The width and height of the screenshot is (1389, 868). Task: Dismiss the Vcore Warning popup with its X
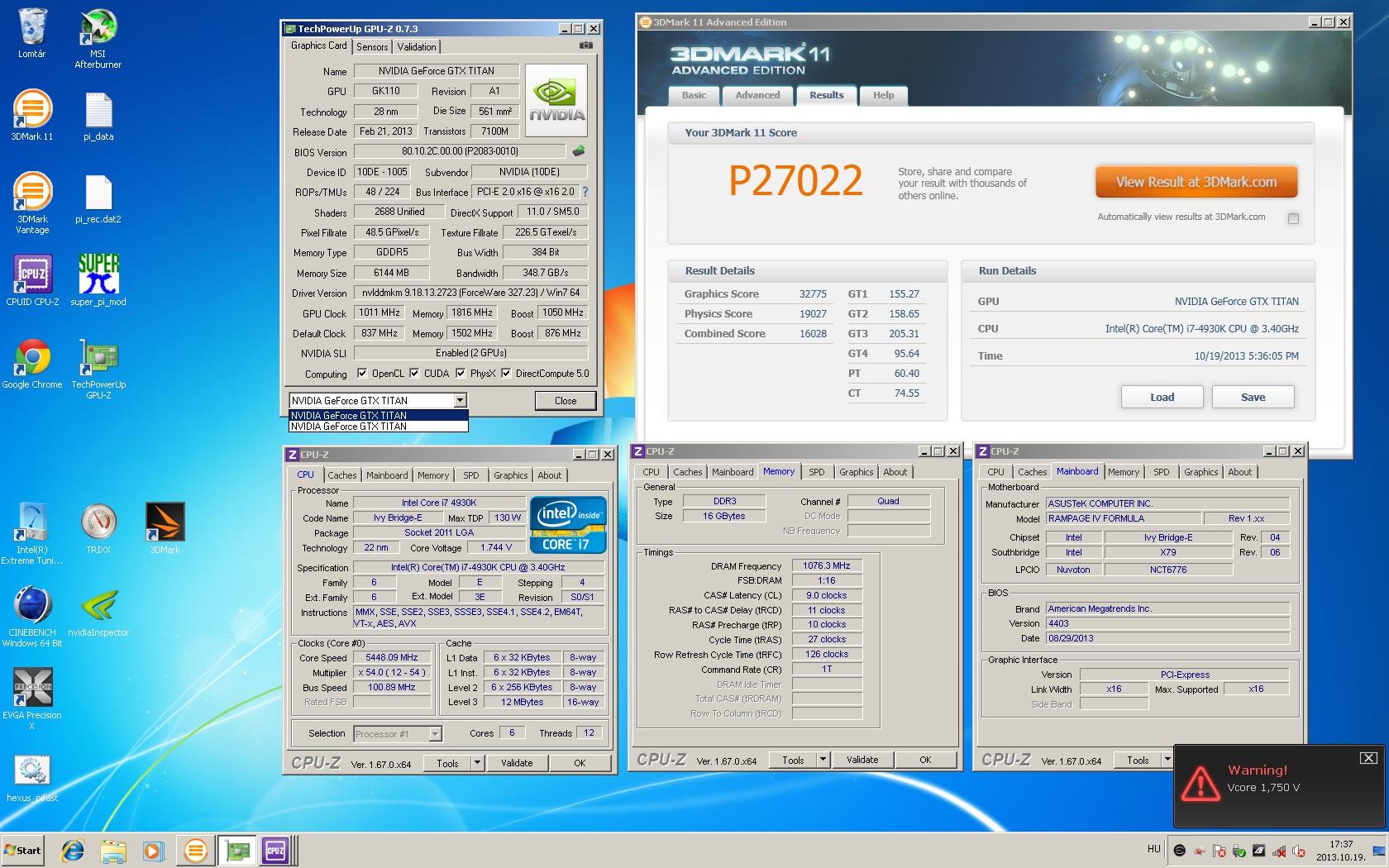(x=1368, y=758)
